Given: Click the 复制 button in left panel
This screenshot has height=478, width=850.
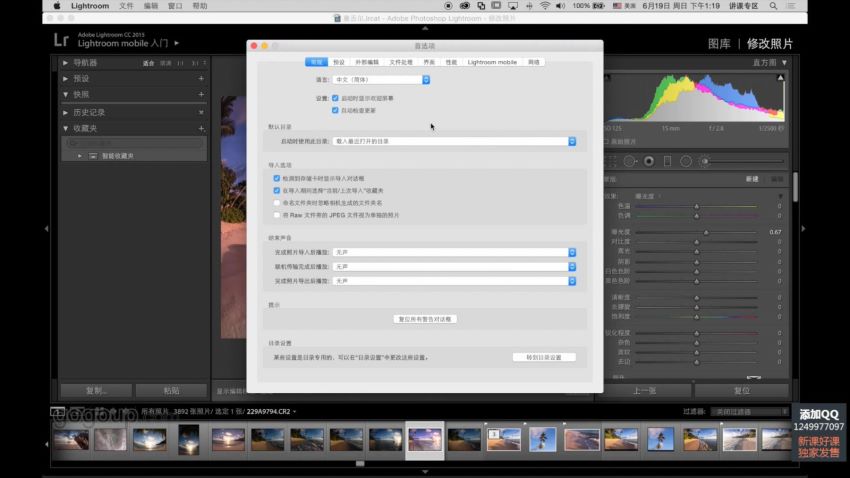Looking at the screenshot, I should coord(96,391).
